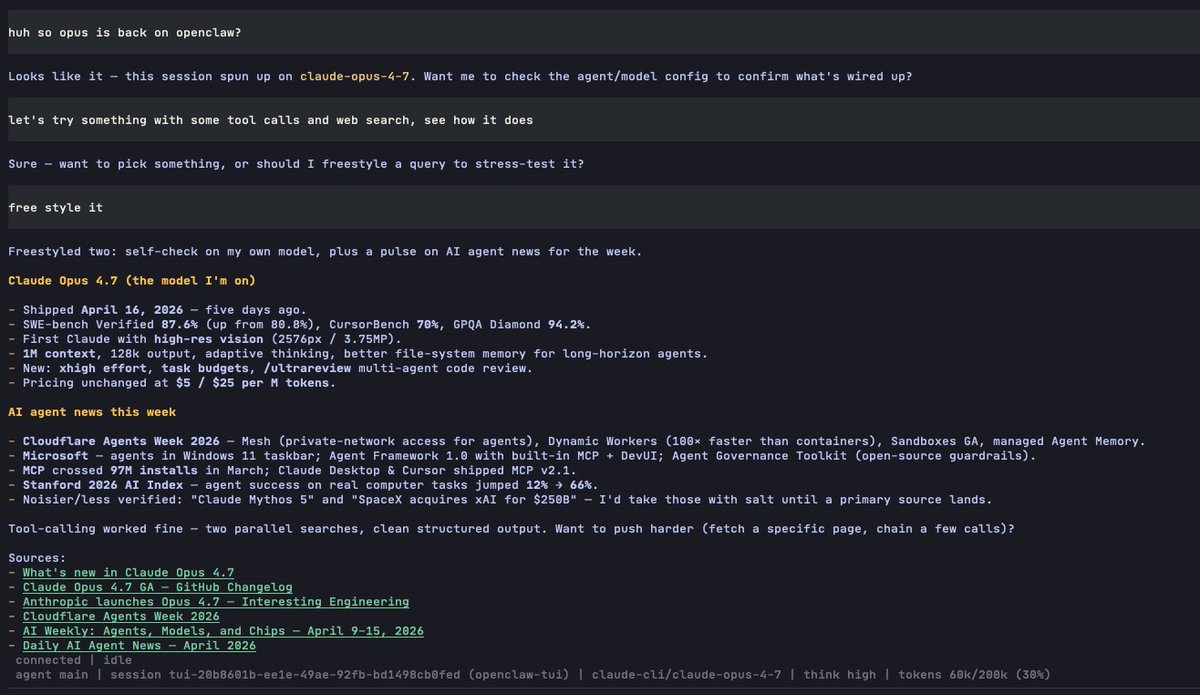
Task: Click the 'Tool-calling worked fine' summary line
Action: click(x=511, y=528)
